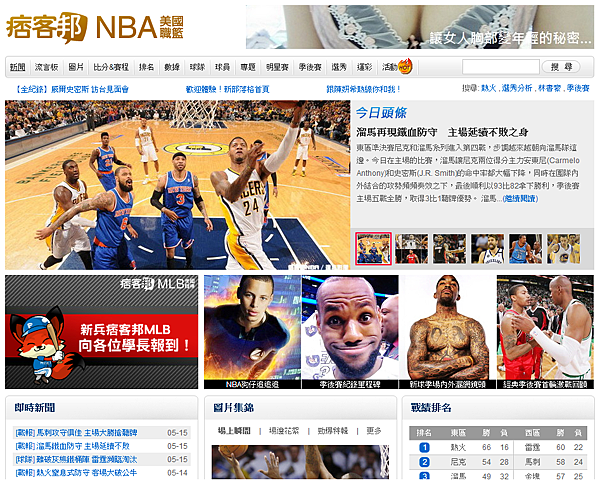Viewport: 600px width, 485px height.
Task: Open the rank 1 badge in standings
Action: click(x=424, y=447)
